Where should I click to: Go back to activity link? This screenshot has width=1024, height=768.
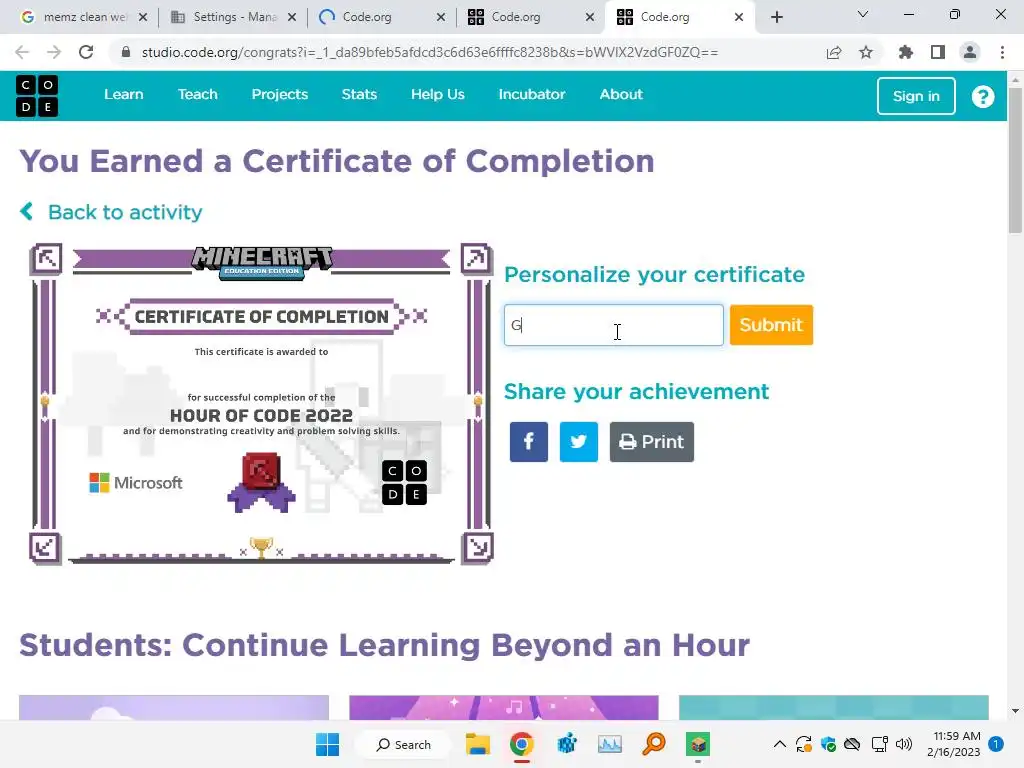(x=111, y=212)
